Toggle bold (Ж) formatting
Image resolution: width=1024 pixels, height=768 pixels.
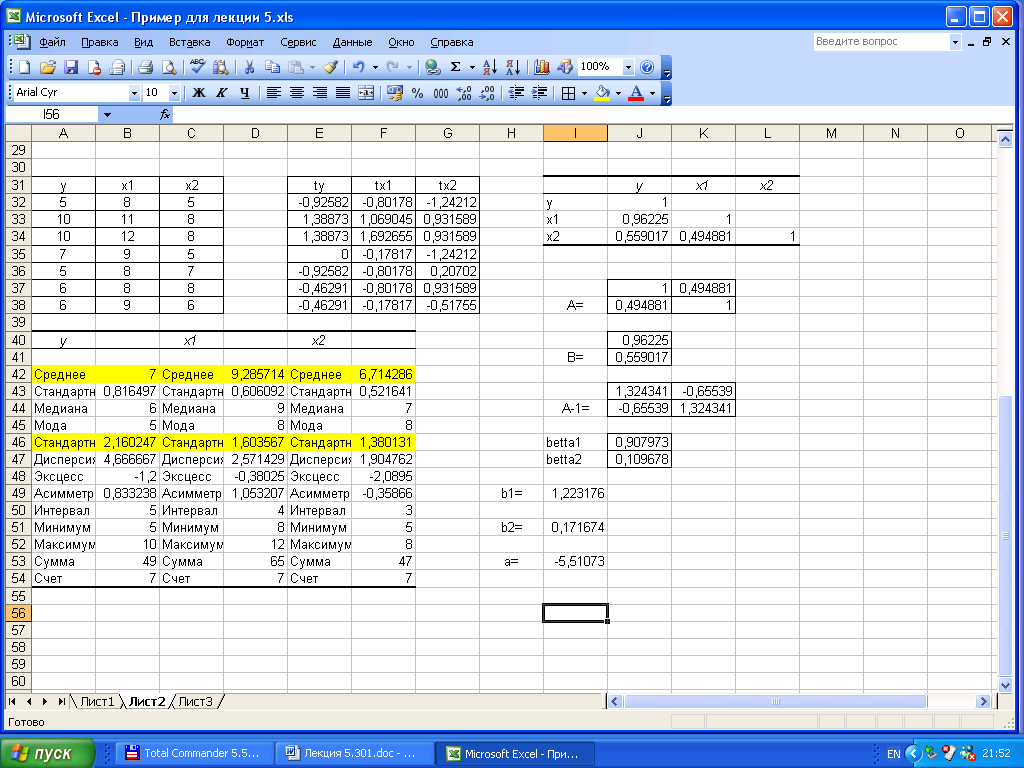click(199, 93)
